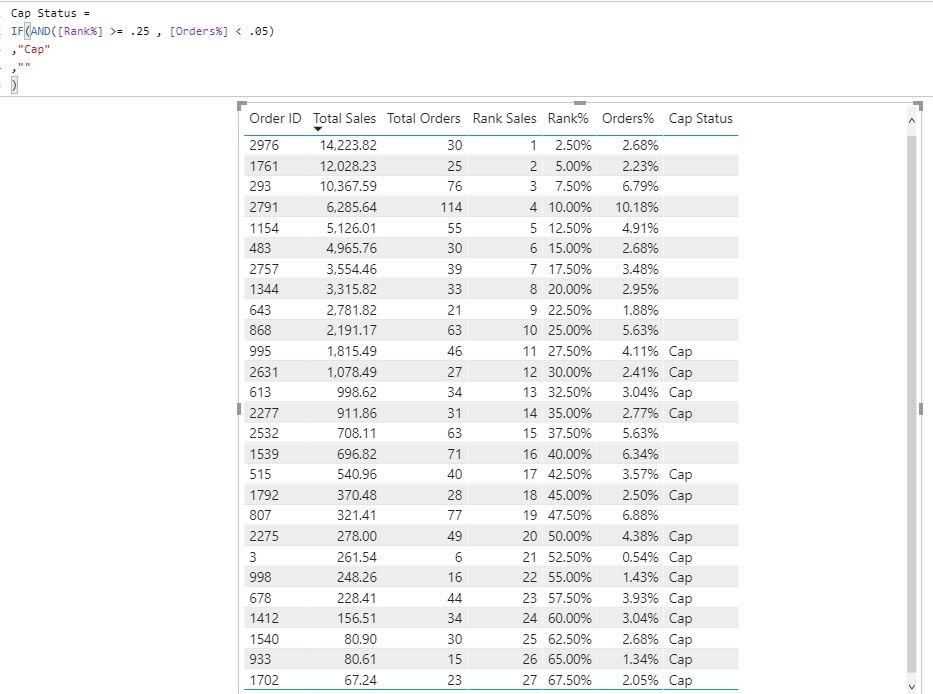Select Order ID cell 998

[260, 577]
